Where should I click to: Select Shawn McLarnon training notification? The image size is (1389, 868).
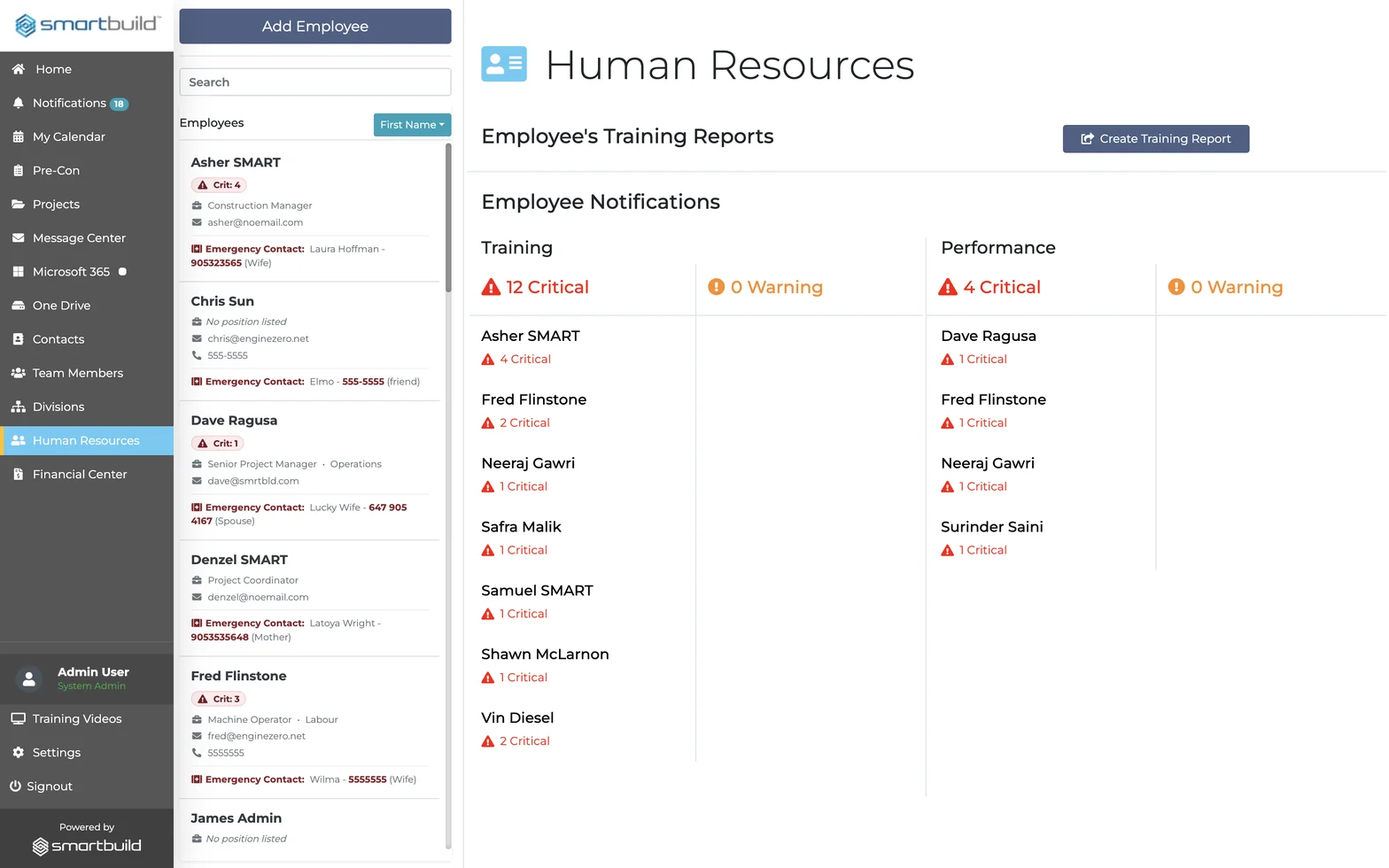click(545, 654)
